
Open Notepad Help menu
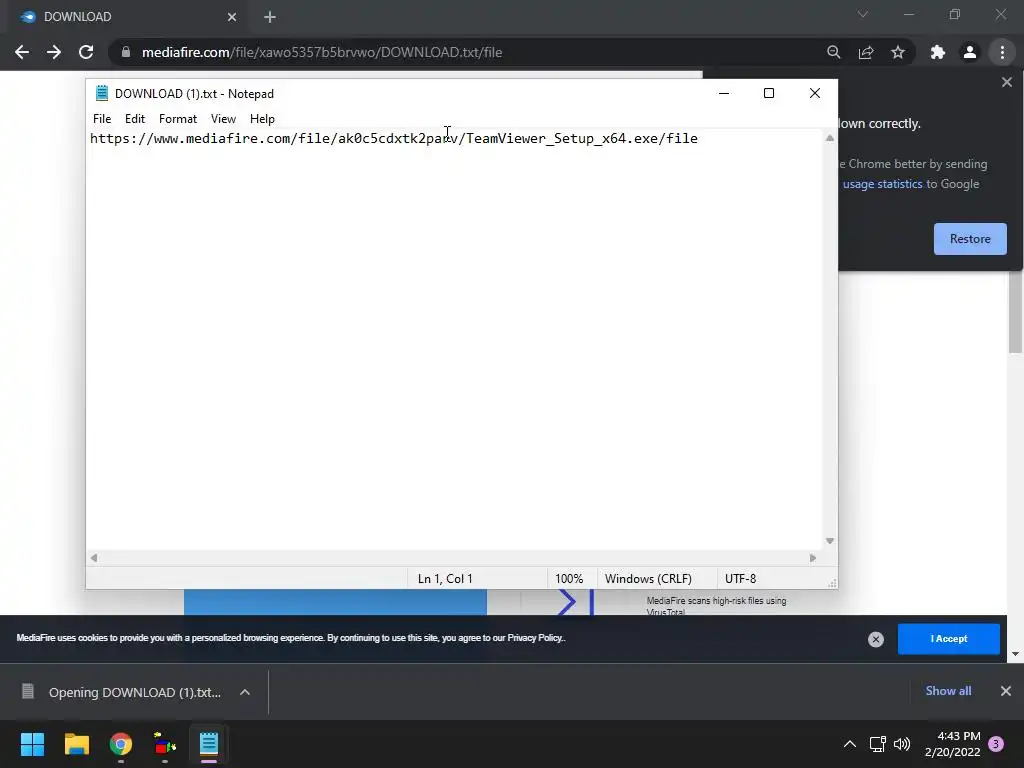tap(262, 119)
